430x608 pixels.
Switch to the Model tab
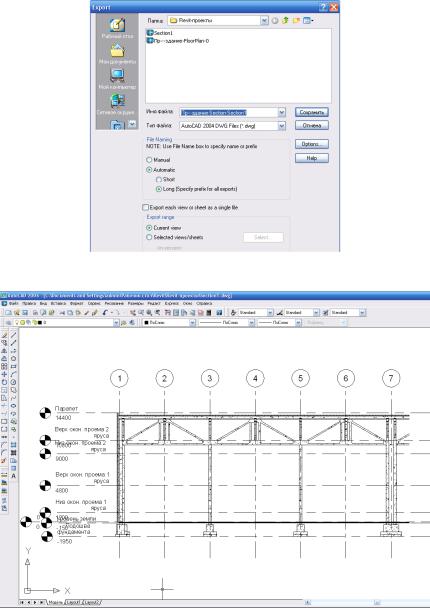click(x=55, y=602)
